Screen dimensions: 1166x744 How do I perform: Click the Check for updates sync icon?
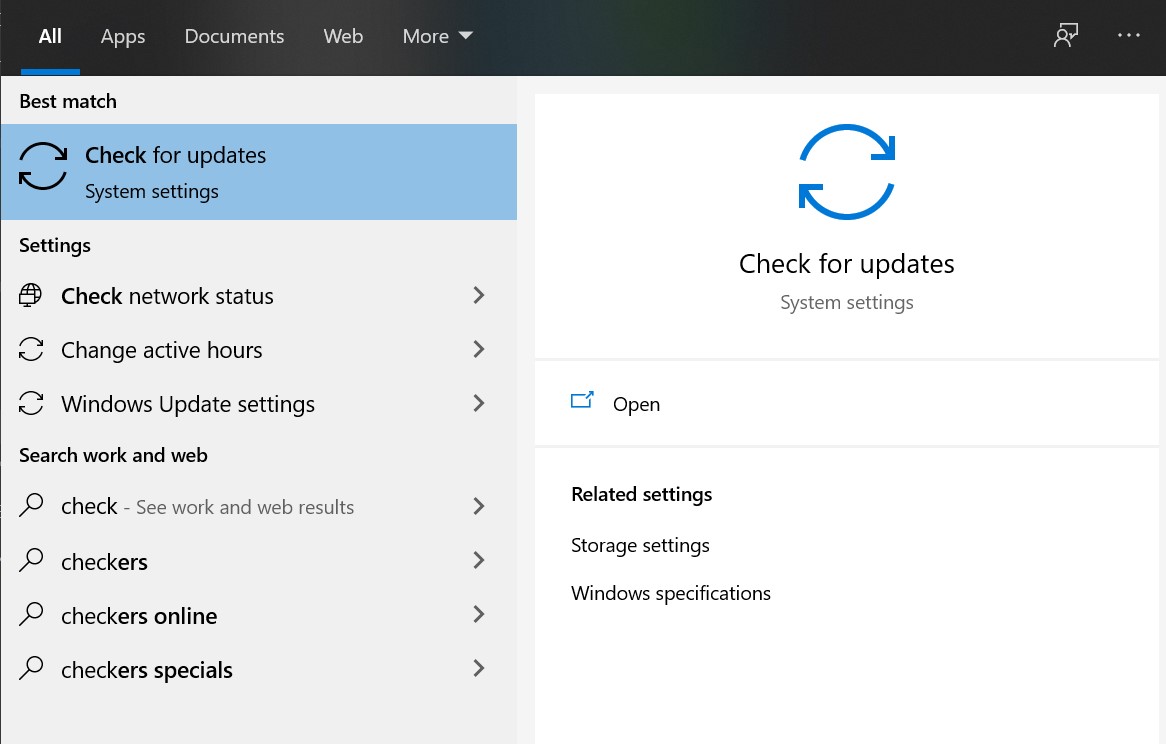tap(42, 168)
